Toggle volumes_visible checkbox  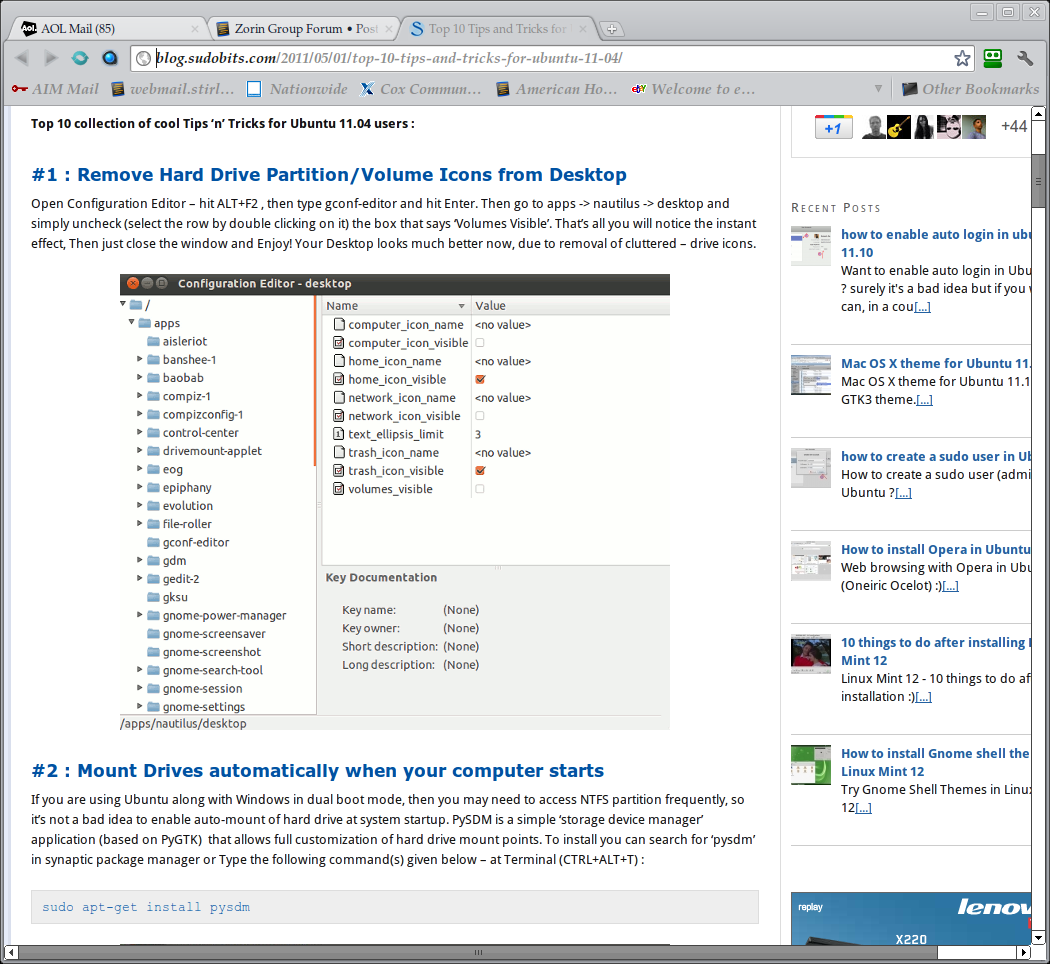click(x=479, y=489)
